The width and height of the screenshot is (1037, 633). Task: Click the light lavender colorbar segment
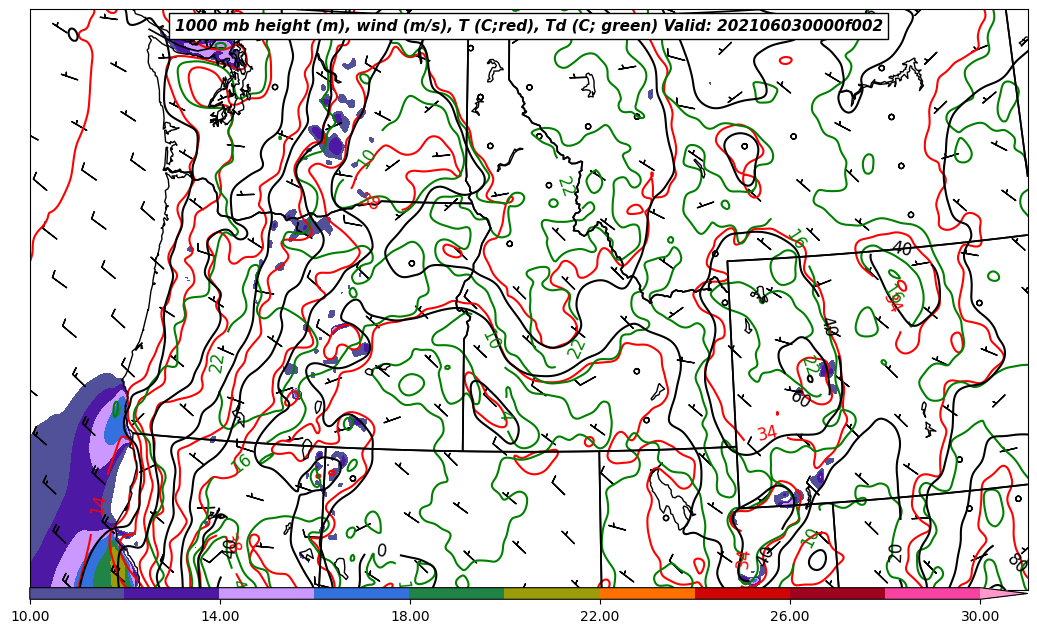(267, 594)
